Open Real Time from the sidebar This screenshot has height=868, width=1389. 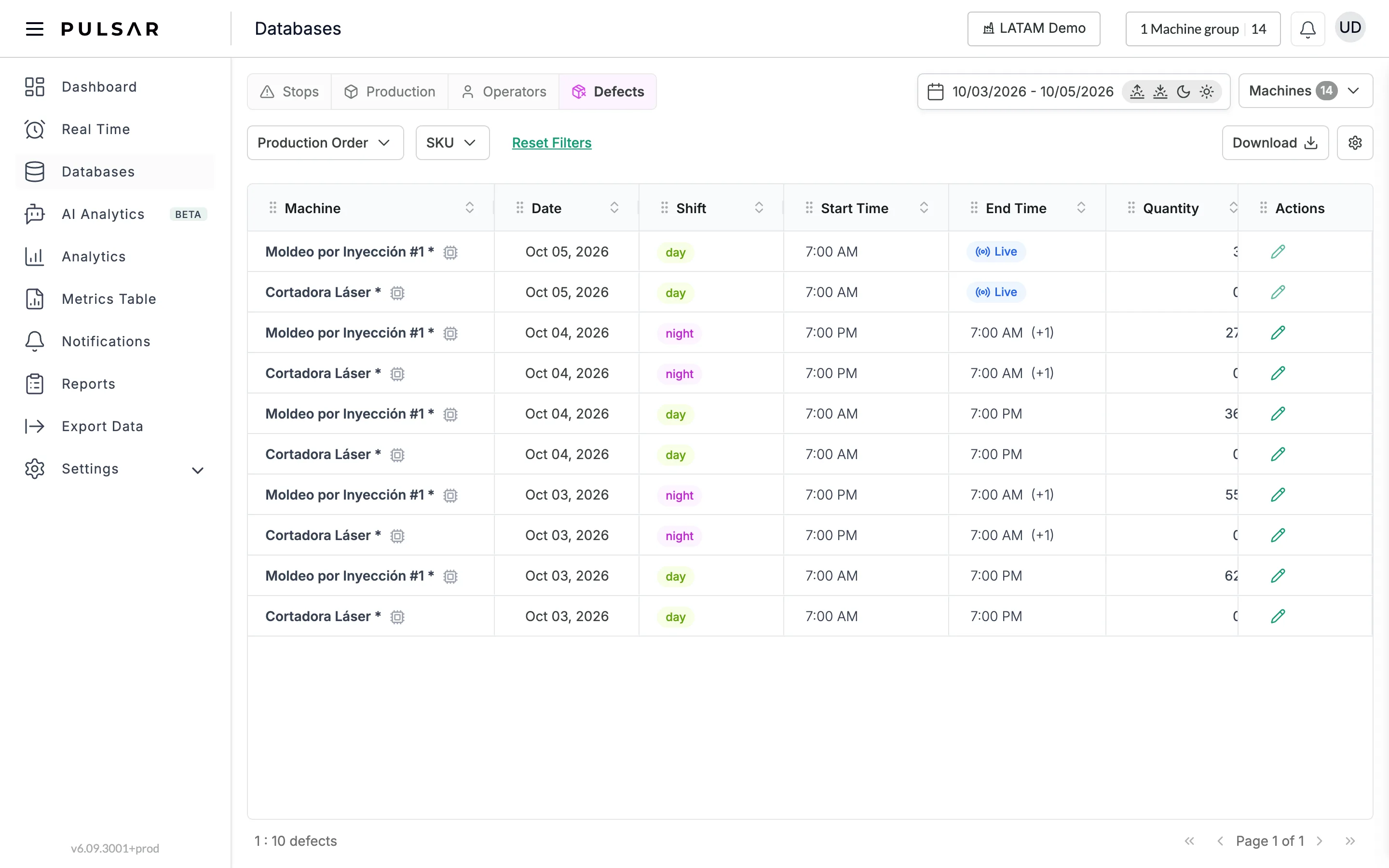115,129
